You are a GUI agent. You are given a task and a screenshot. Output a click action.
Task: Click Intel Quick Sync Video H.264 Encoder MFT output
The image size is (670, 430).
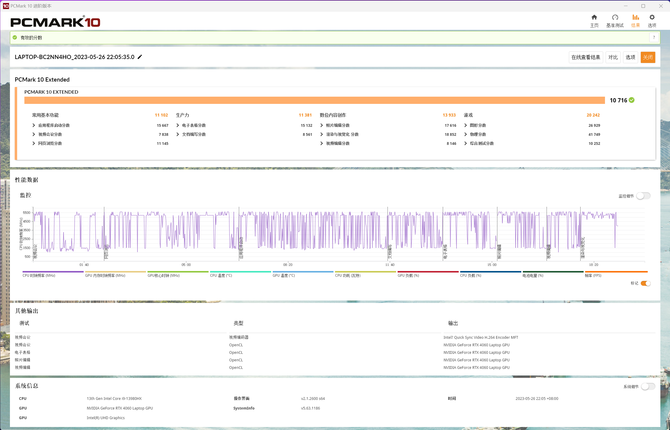click(481, 337)
